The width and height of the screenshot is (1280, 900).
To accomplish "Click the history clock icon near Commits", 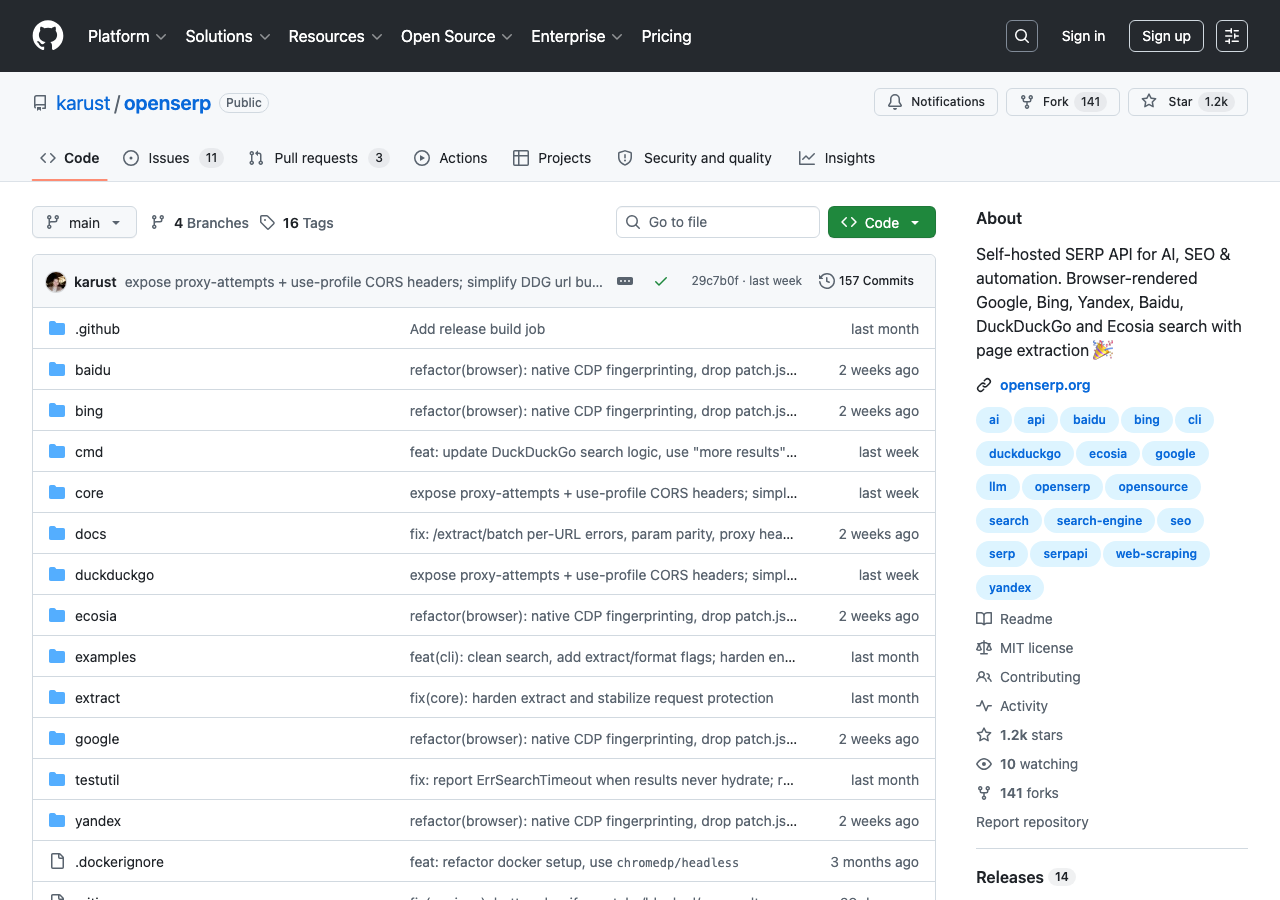I will tap(827, 281).
